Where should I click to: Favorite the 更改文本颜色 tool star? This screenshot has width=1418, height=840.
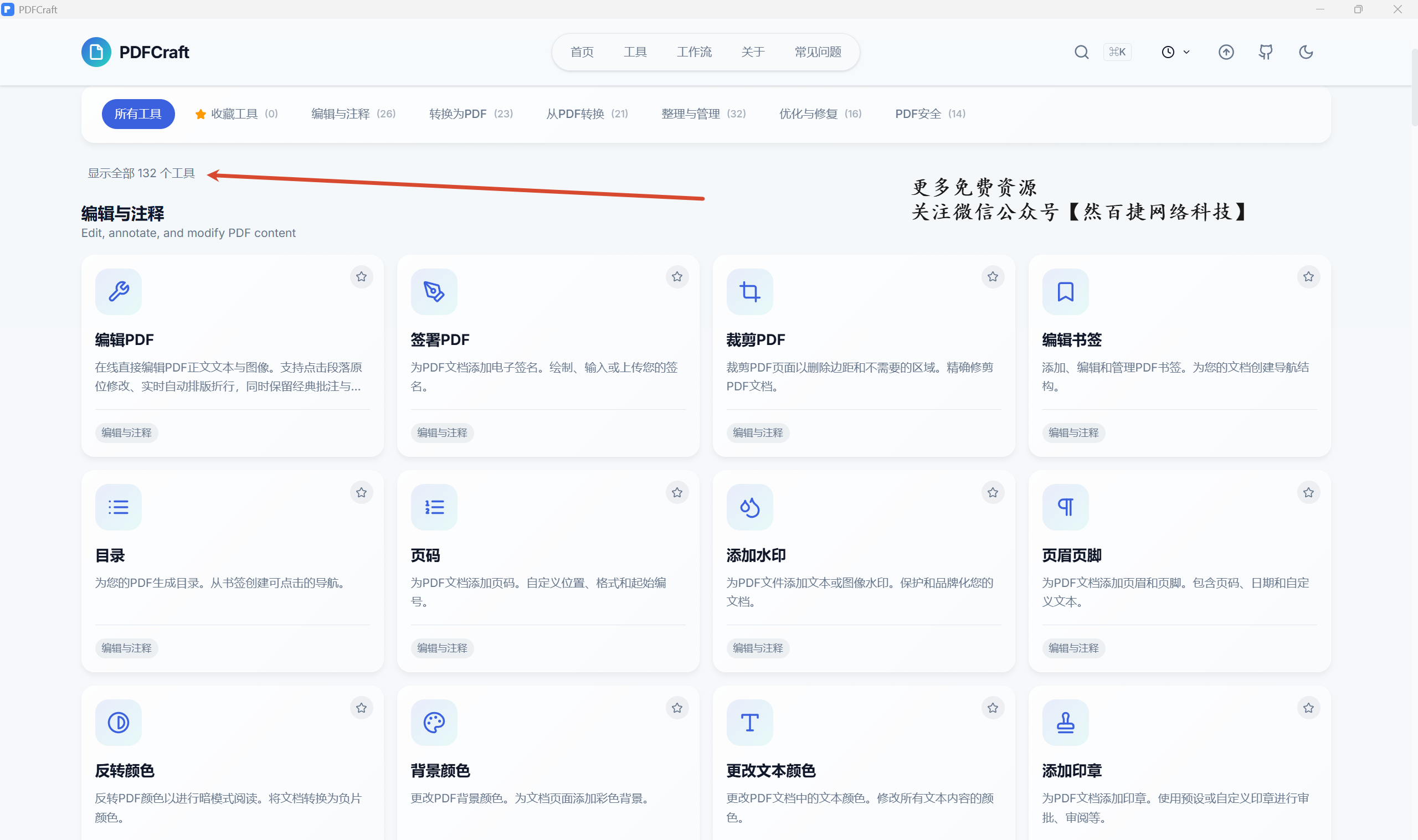993,708
